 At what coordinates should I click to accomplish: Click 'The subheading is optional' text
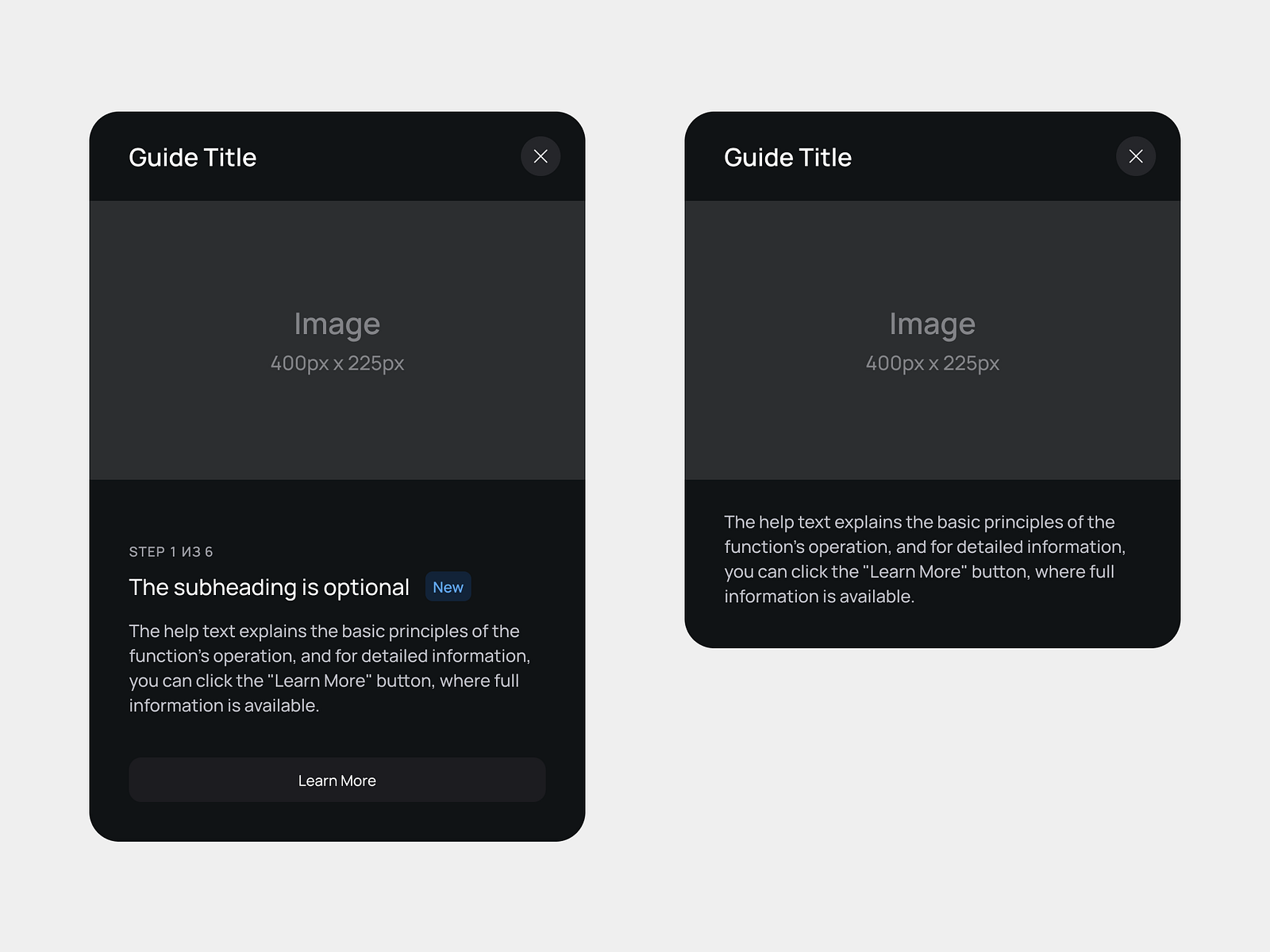(269, 587)
